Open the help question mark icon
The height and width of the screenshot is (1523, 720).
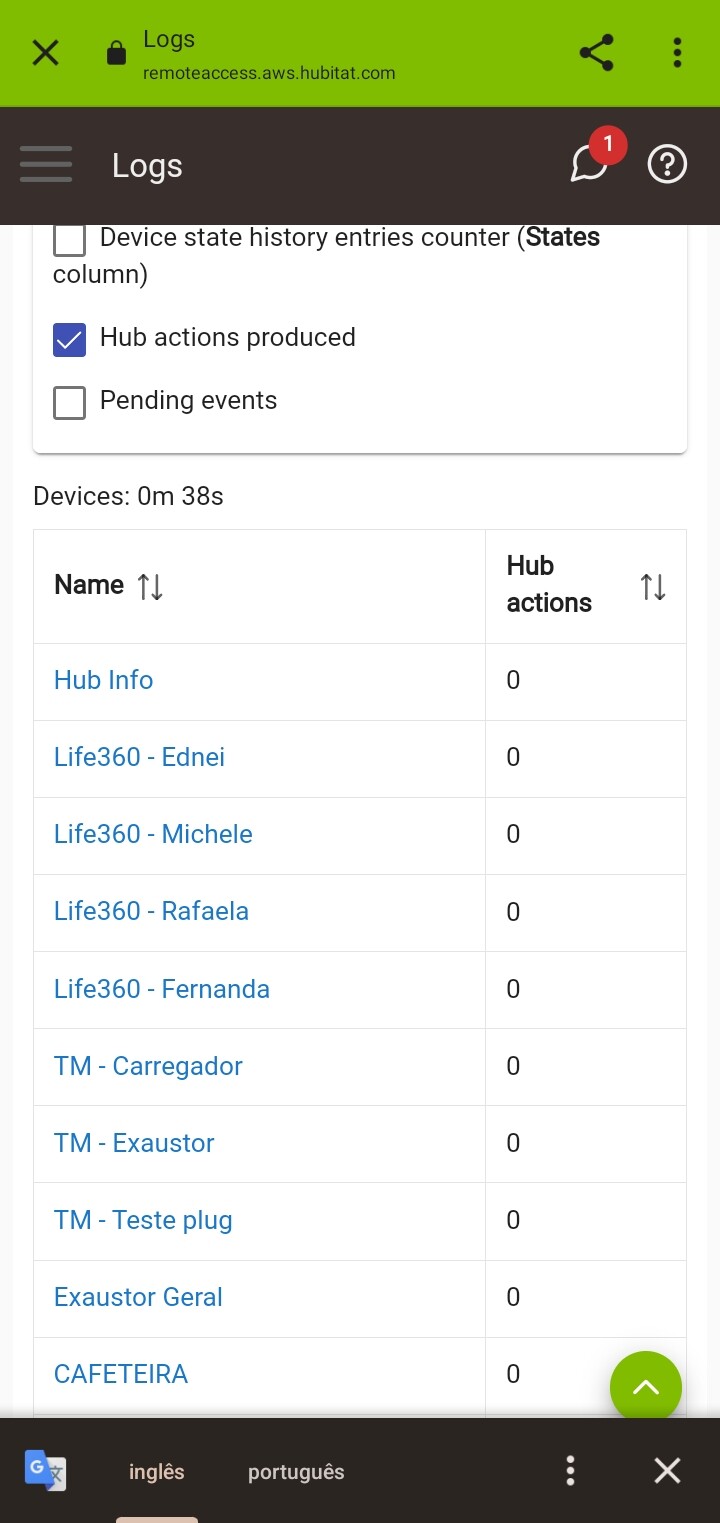pos(667,165)
